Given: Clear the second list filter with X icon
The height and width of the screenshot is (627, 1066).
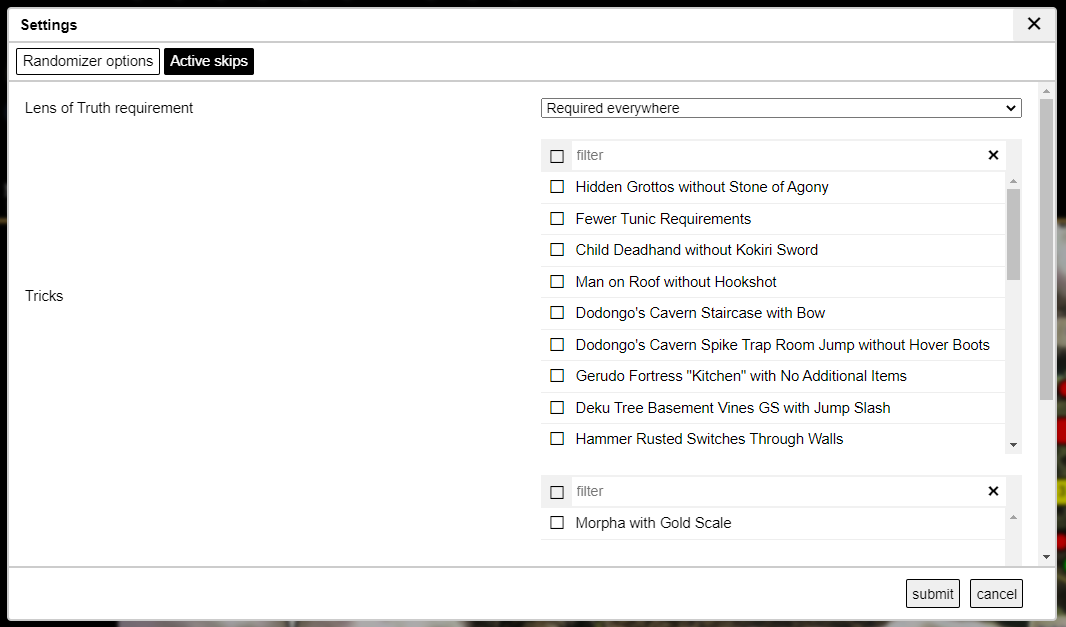Looking at the screenshot, I should pos(993,491).
